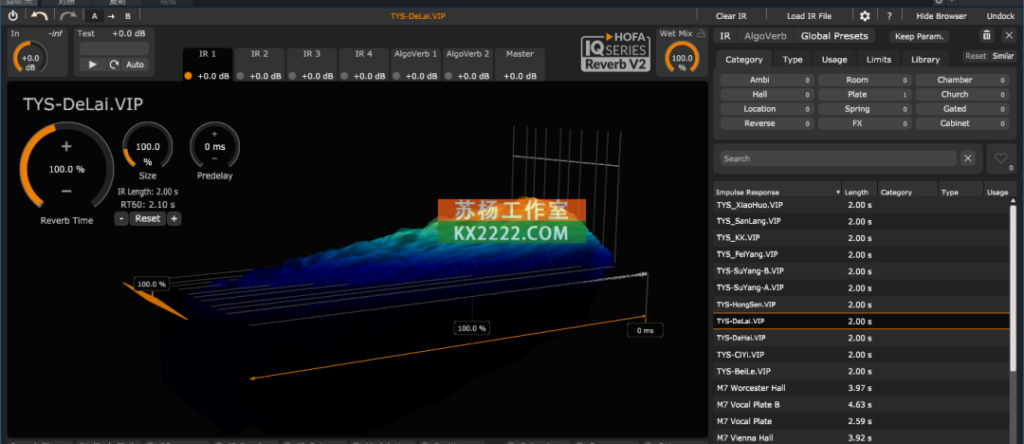The height and width of the screenshot is (444, 1024).
Task: Click the Size knob
Action: [148, 148]
